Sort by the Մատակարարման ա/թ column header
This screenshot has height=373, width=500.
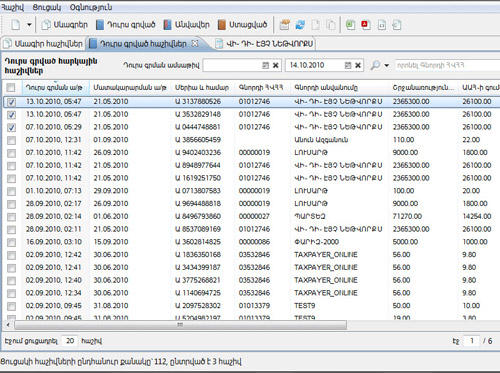click(130, 88)
